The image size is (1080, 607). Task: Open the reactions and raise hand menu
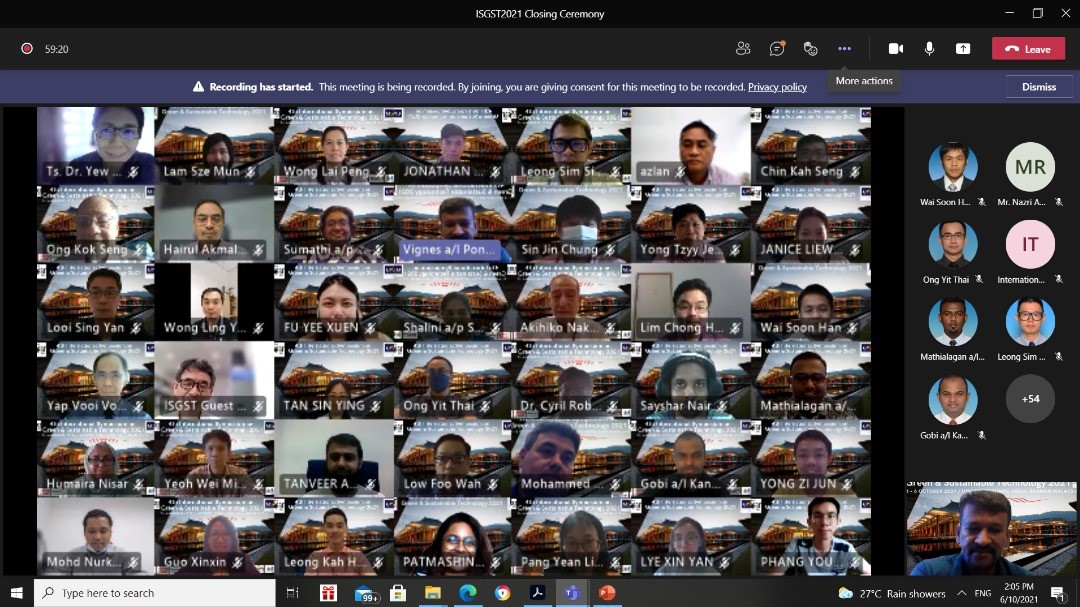tap(811, 48)
